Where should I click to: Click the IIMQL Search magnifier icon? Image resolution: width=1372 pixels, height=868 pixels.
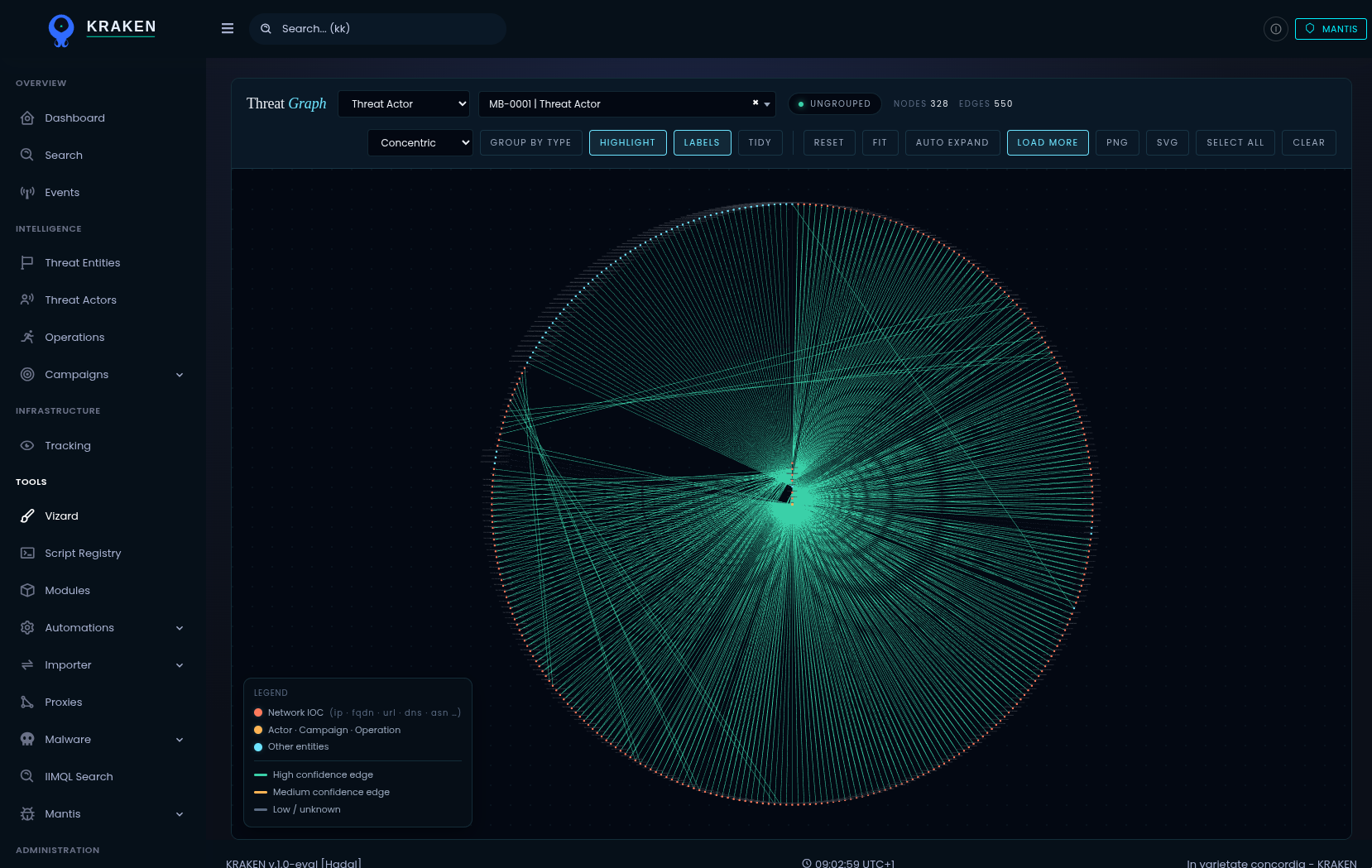coord(27,777)
